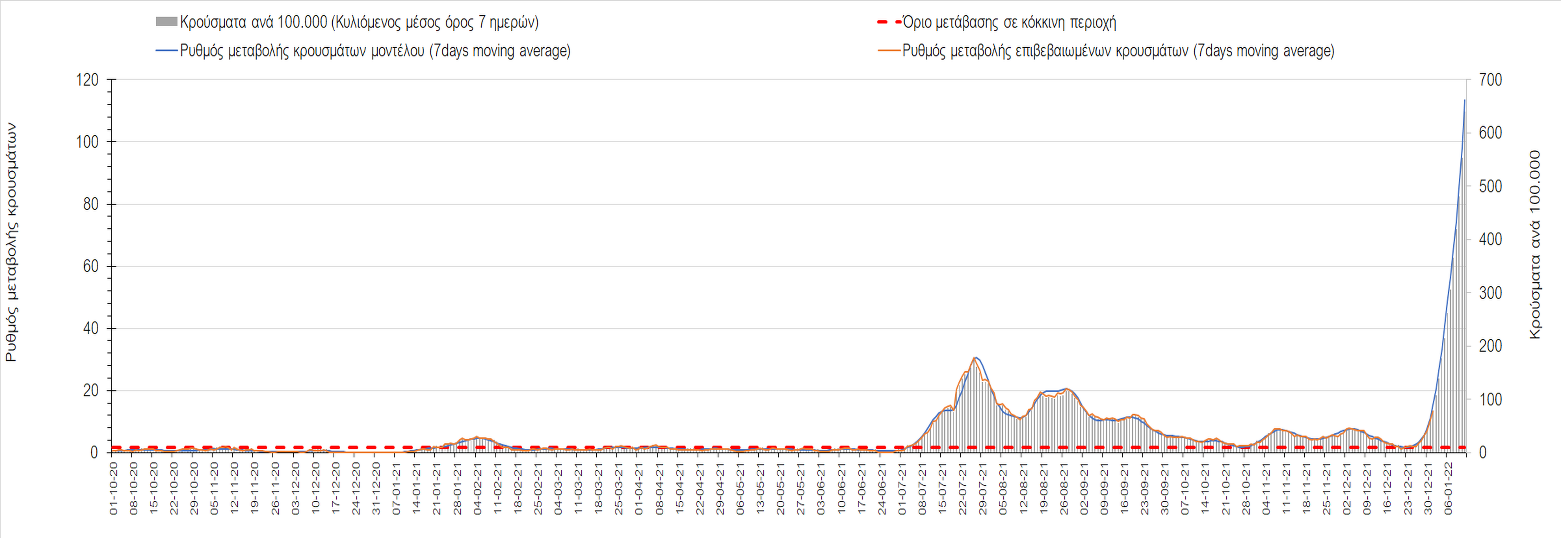Click the 300 tick on the right axis

click(1489, 293)
